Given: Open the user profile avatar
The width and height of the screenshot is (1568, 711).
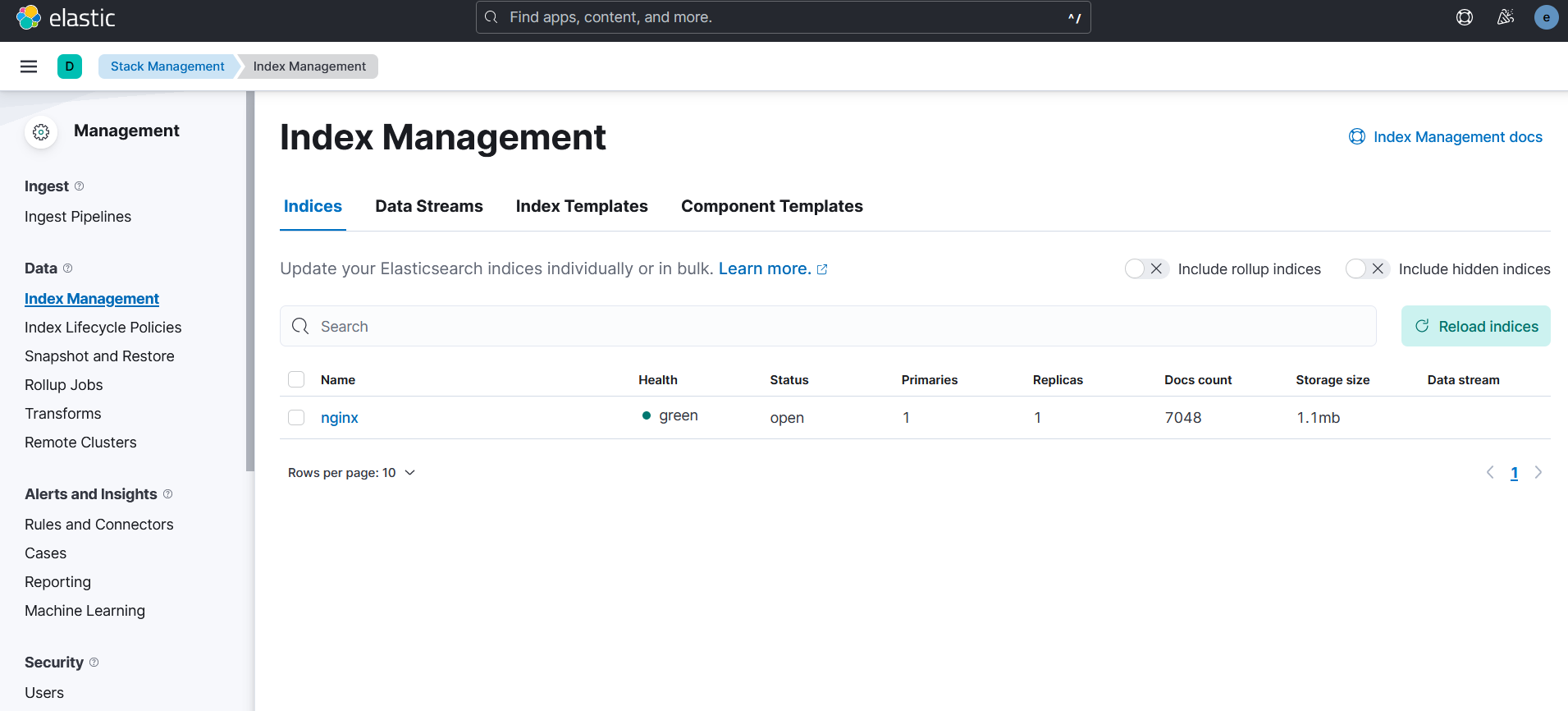Looking at the screenshot, I should 1547,17.
